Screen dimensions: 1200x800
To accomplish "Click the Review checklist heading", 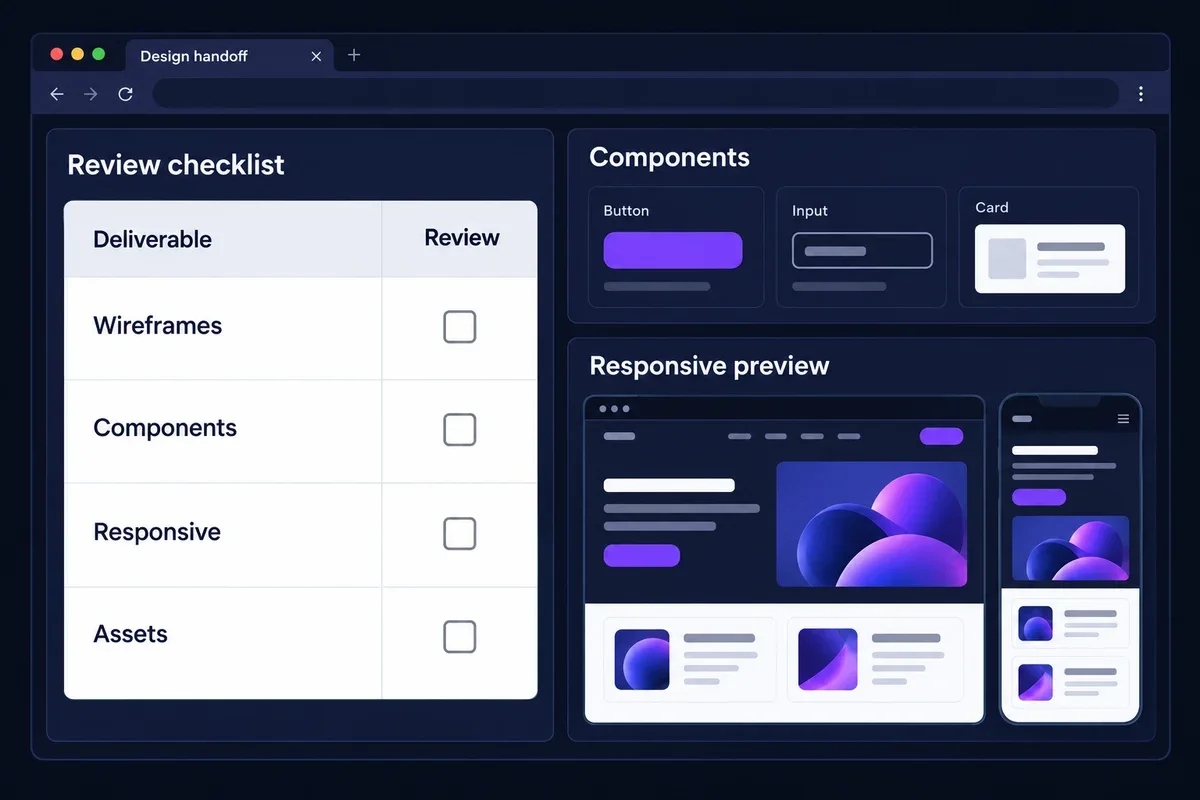I will [x=176, y=165].
